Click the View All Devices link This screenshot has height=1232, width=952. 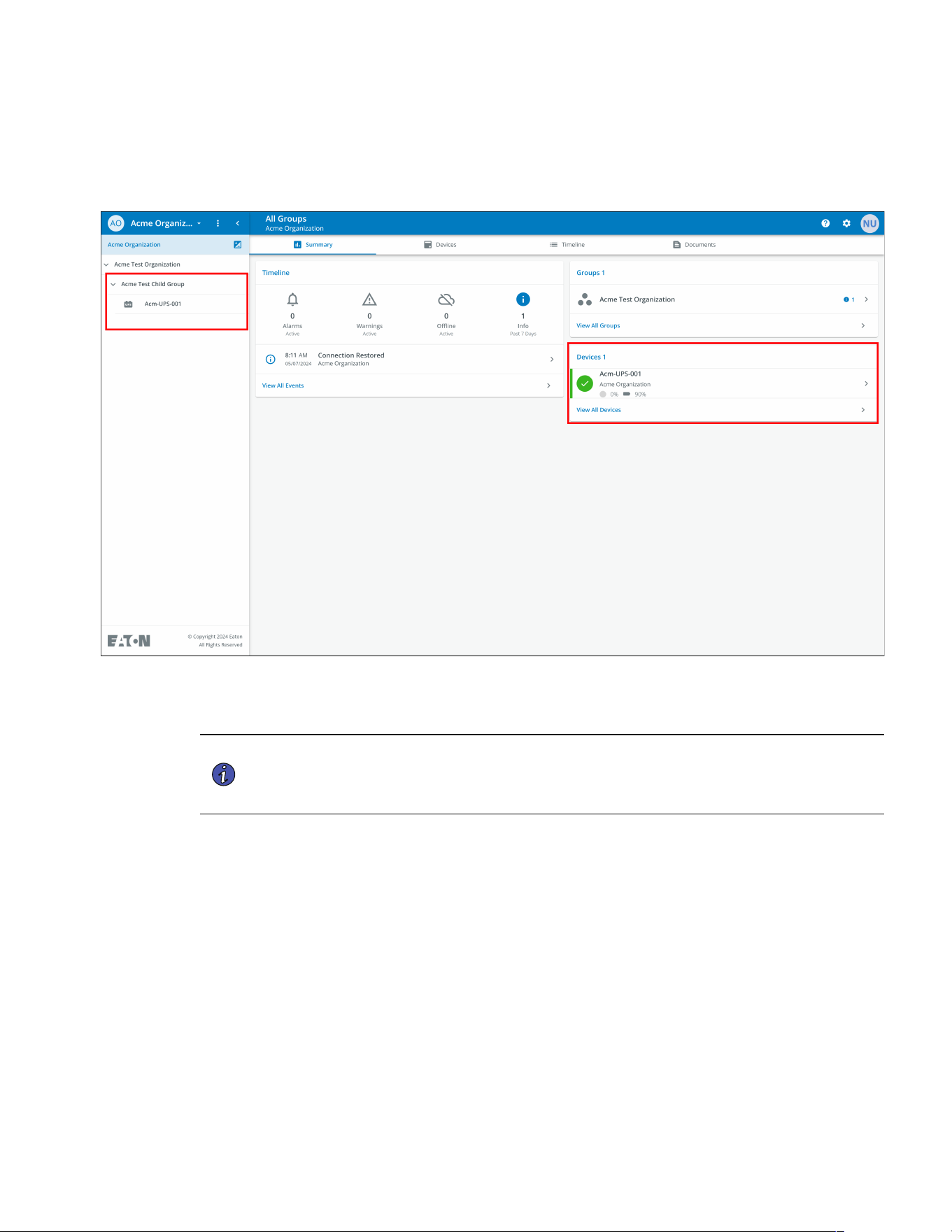click(x=599, y=410)
